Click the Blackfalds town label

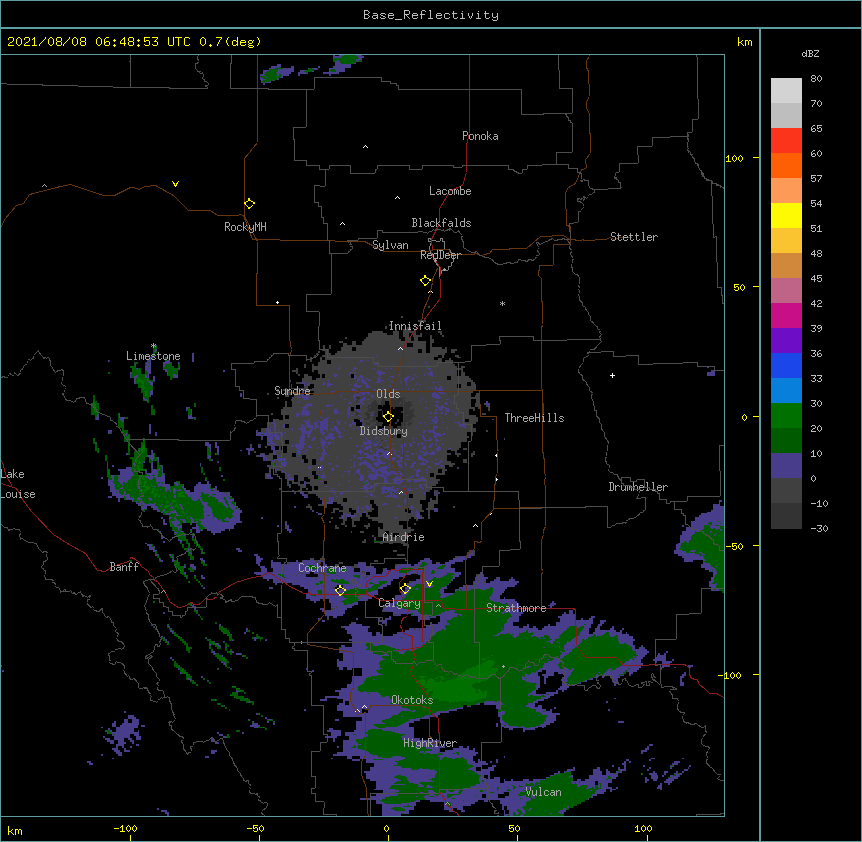(x=441, y=223)
